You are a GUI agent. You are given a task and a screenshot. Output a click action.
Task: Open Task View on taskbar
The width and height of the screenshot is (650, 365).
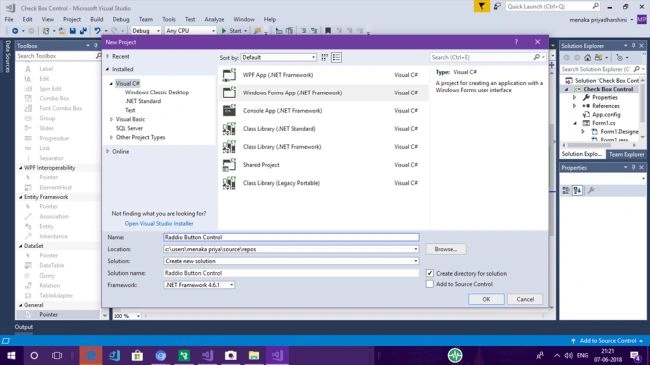(x=57, y=355)
